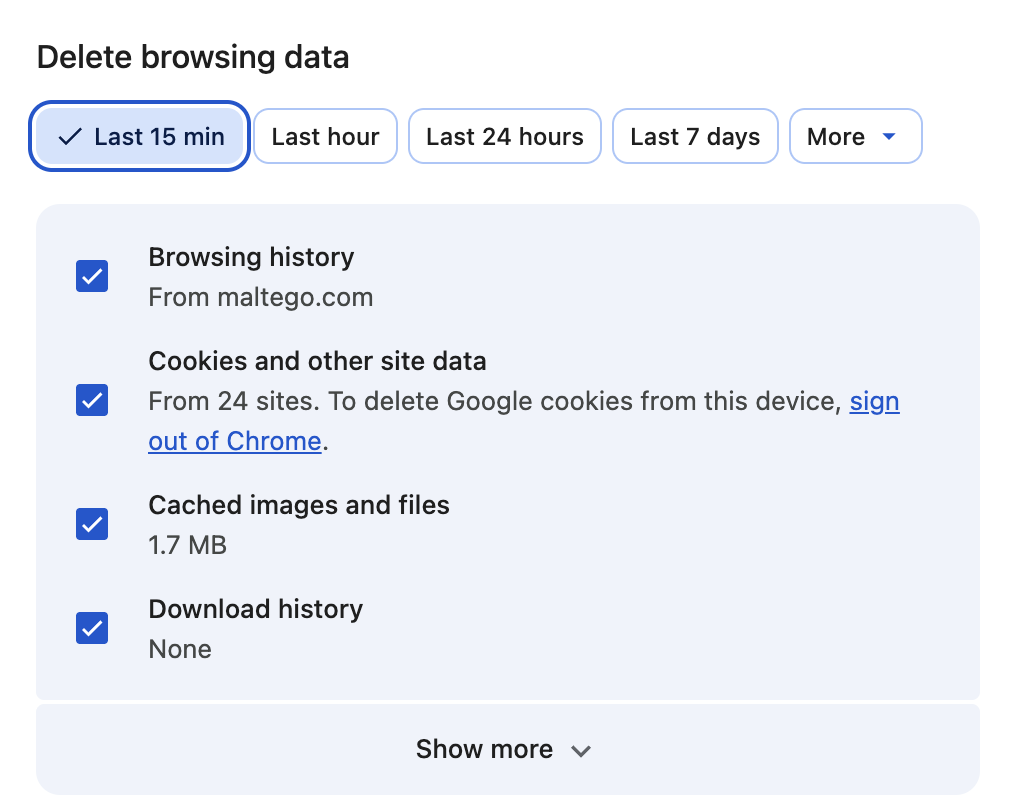Open the More time range dropdown
The width and height of the screenshot is (1014, 810).
pyautogui.click(x=855, y=137)
